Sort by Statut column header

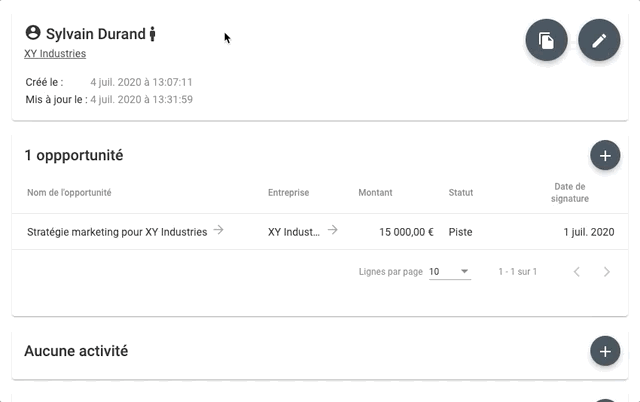460,193
